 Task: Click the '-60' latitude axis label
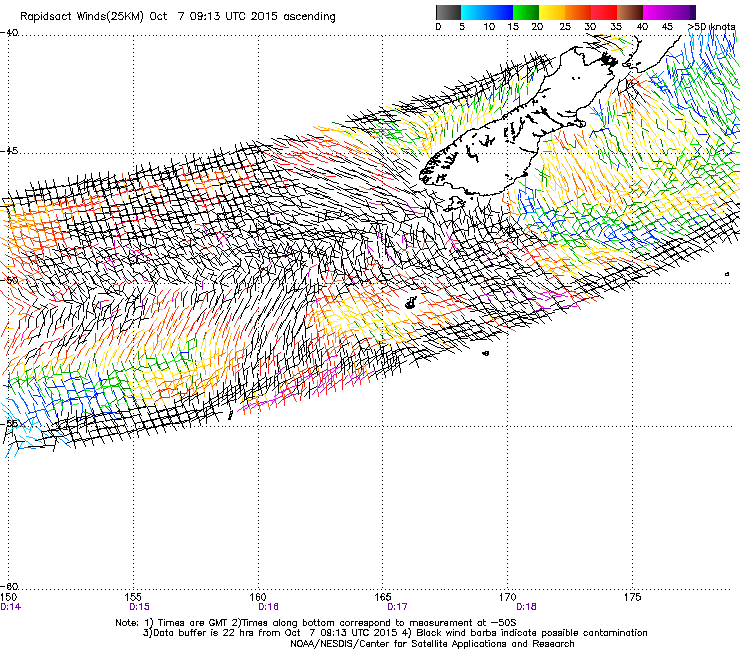[9, 587]
